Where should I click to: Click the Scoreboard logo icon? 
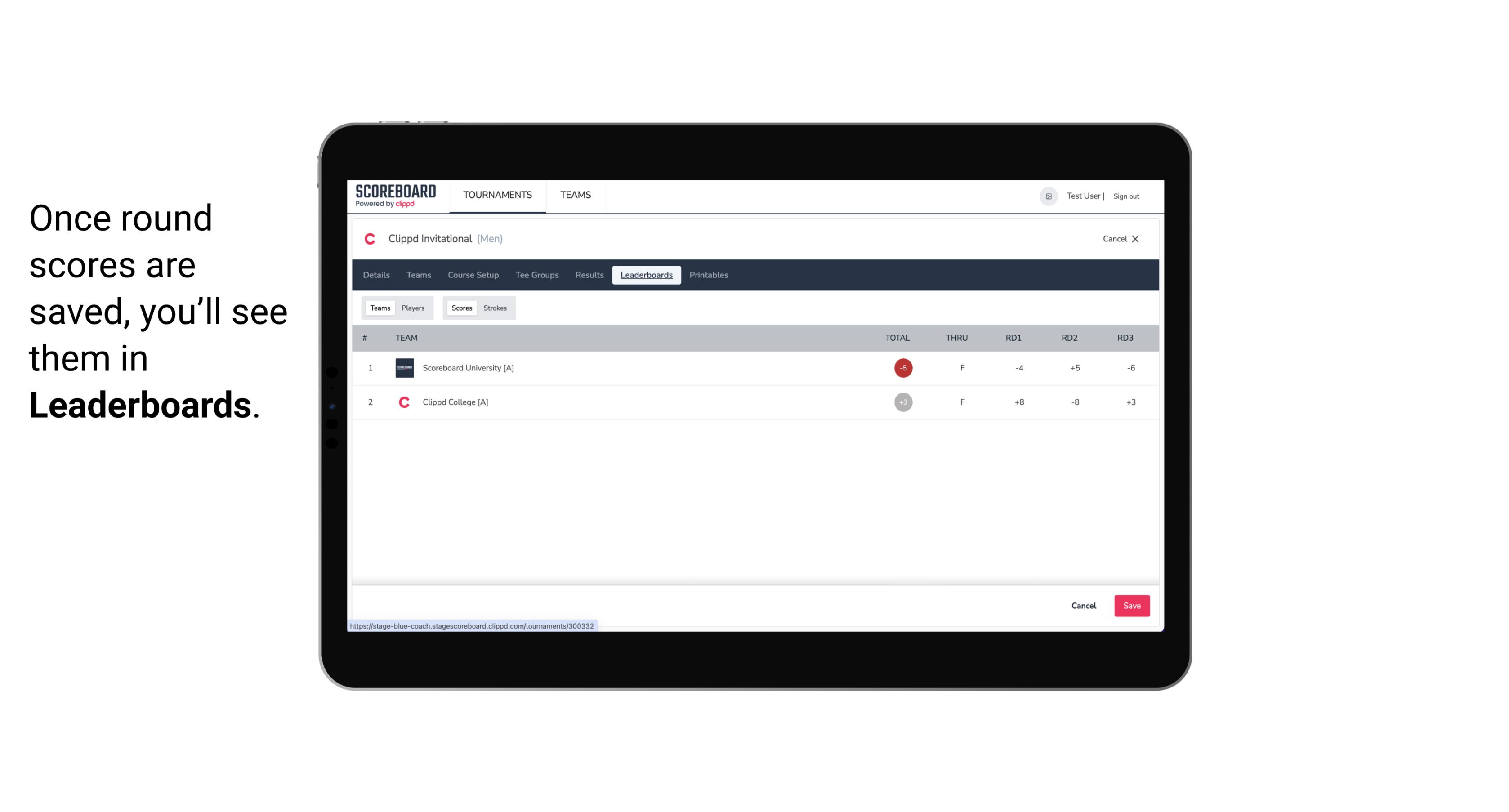(395, 196)
